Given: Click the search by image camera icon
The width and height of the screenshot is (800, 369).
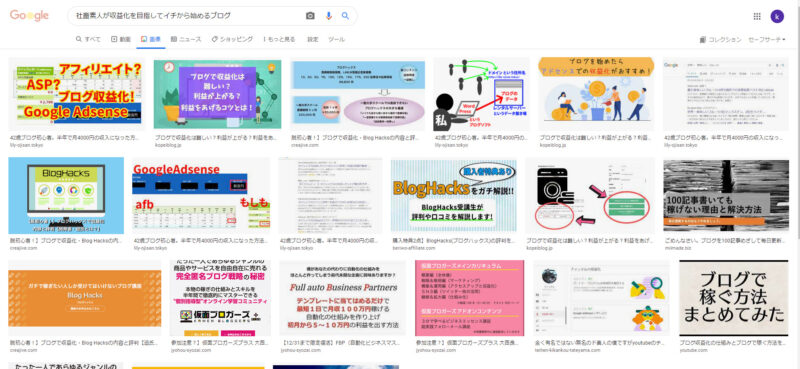Looking at the screenshot, I should click(x=310, y=16).
